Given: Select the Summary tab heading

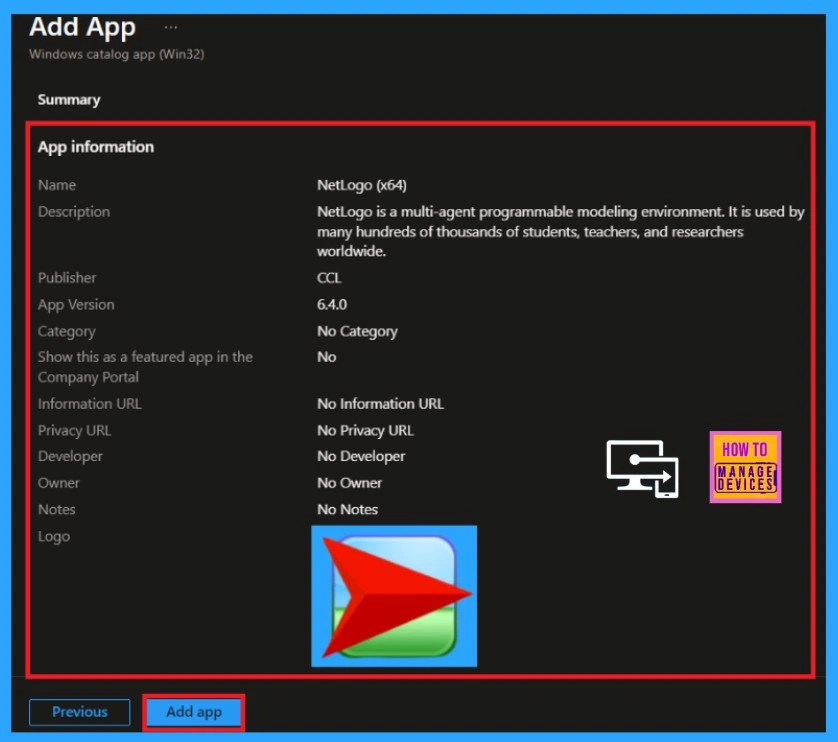Looking at the screenshot, I should point(69,100).
